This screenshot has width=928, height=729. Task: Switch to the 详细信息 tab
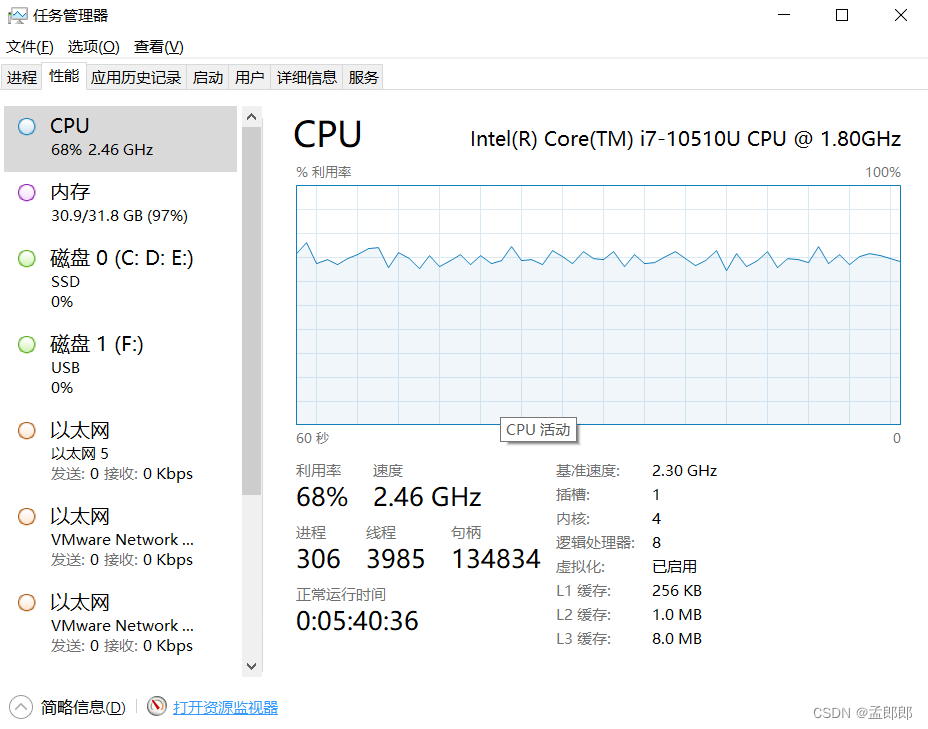click(307, 78)
